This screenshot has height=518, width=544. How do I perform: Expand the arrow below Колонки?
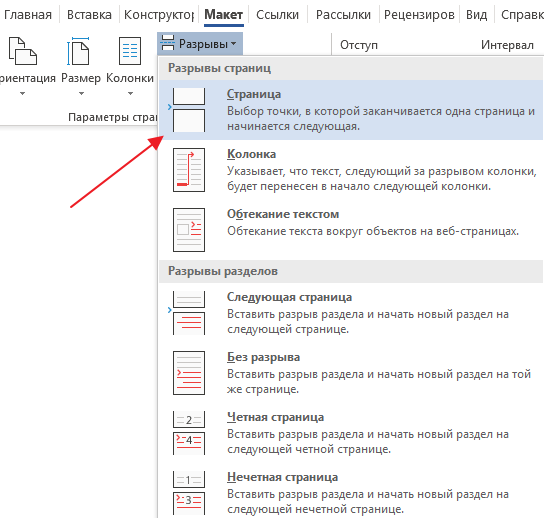pos(130,93)
